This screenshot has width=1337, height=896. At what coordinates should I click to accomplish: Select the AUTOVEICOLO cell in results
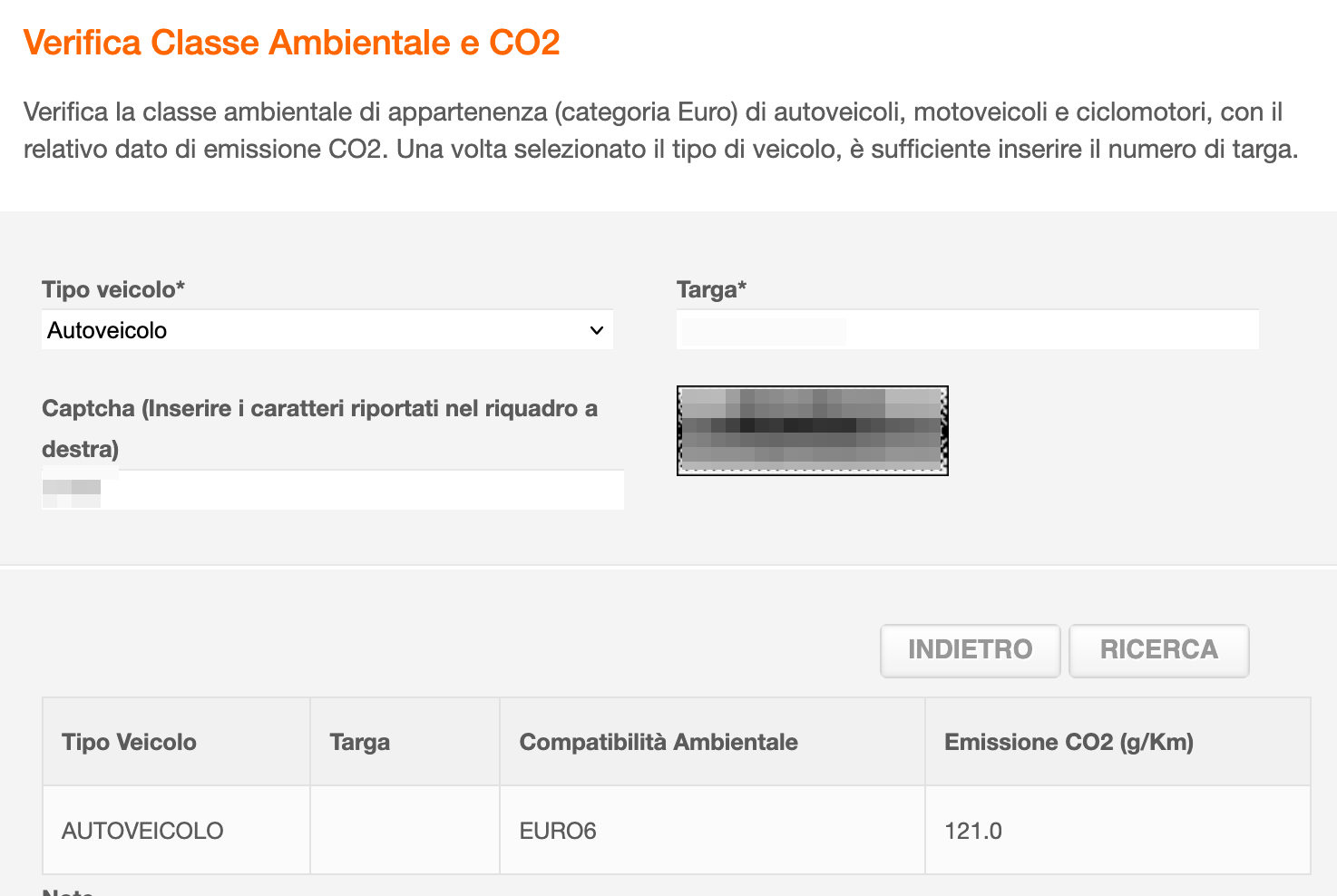pyautogui.click(x=177, y=831)
